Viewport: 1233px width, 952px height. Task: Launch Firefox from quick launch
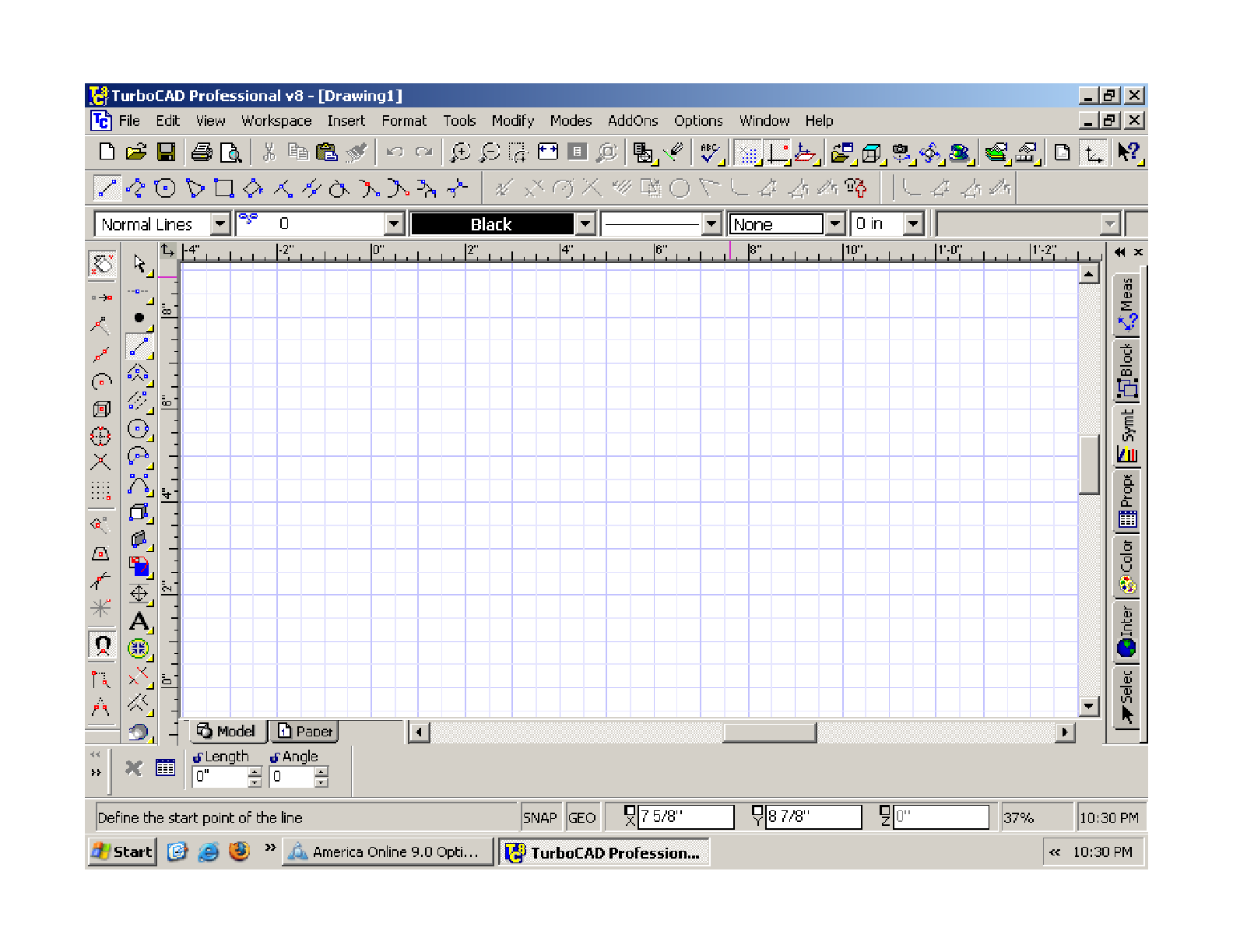tap(240, 851)
